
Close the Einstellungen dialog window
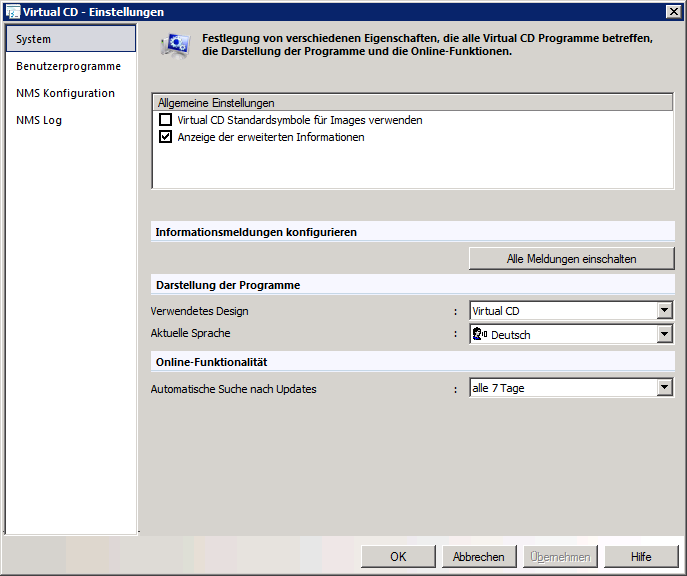673,12
